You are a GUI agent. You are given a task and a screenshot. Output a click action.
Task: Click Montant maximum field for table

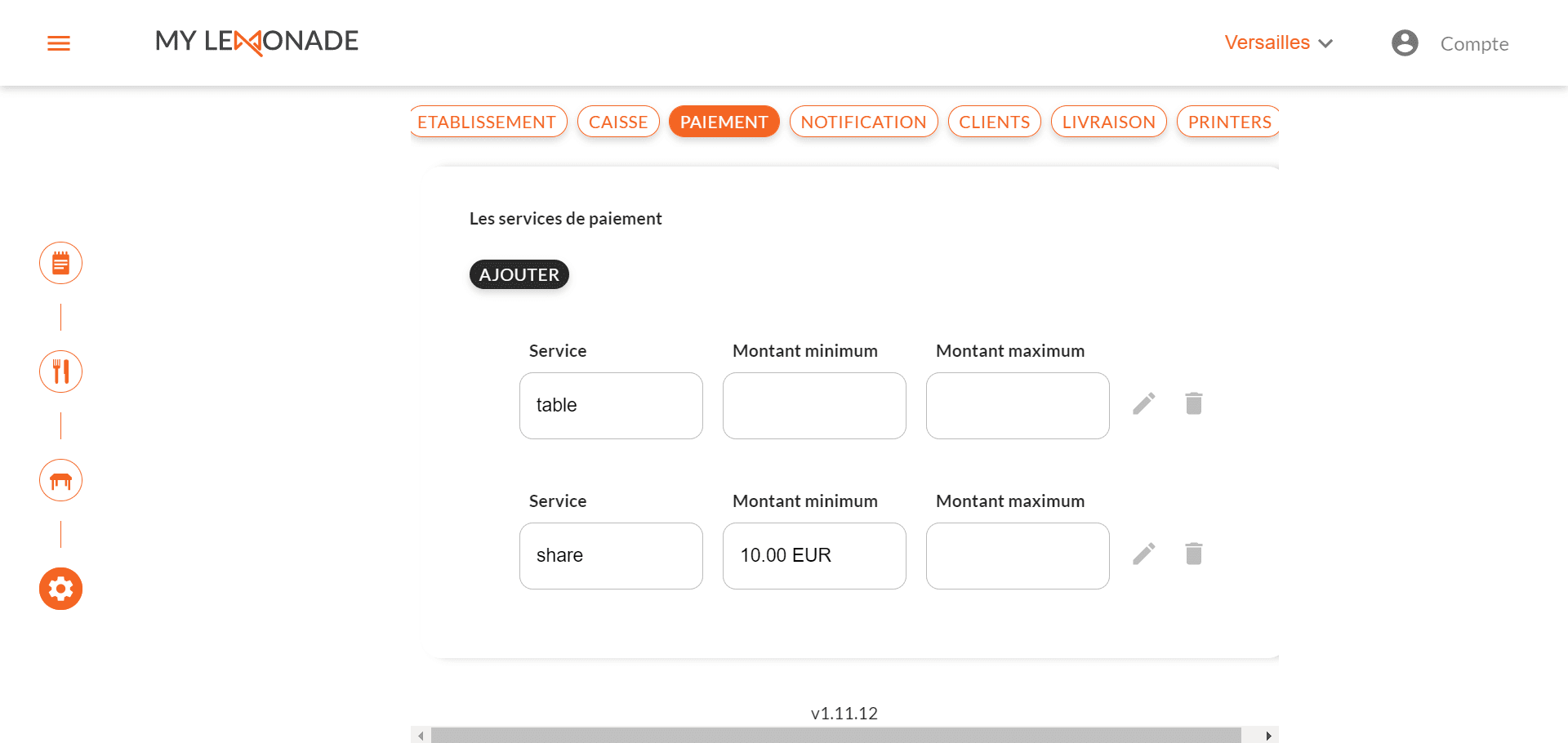pos(1018,406)
